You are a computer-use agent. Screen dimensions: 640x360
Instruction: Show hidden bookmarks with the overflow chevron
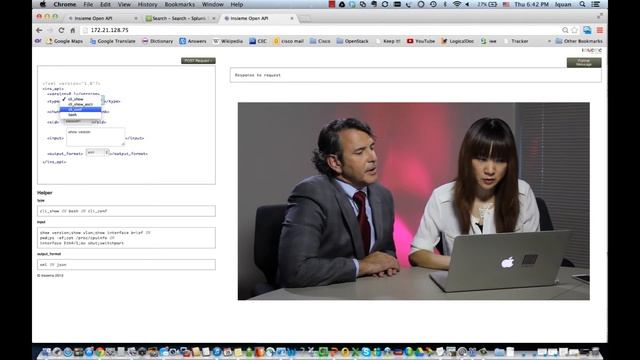click(x=549, y=41)
